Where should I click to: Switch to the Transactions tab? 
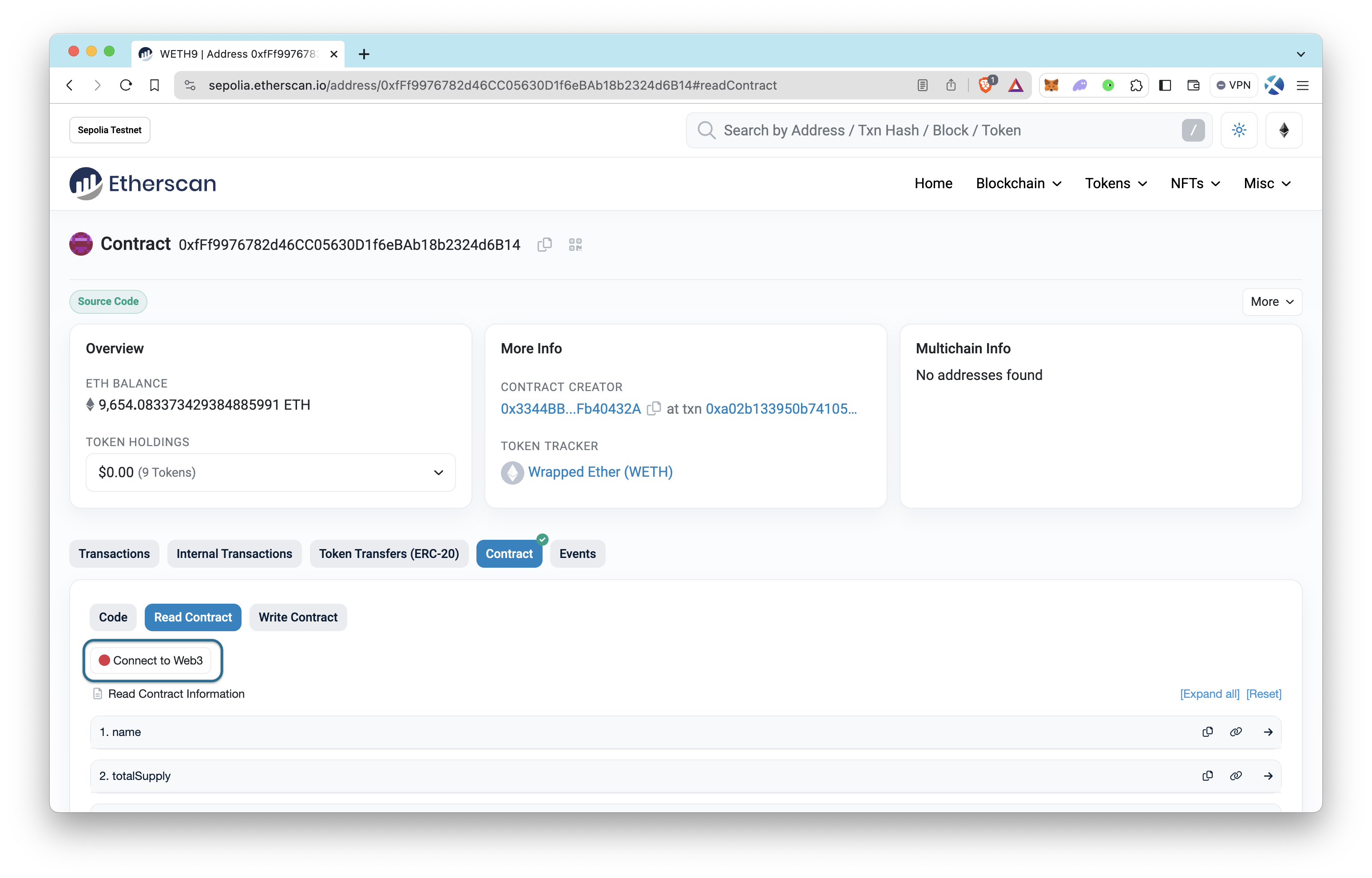coord(114,554)
